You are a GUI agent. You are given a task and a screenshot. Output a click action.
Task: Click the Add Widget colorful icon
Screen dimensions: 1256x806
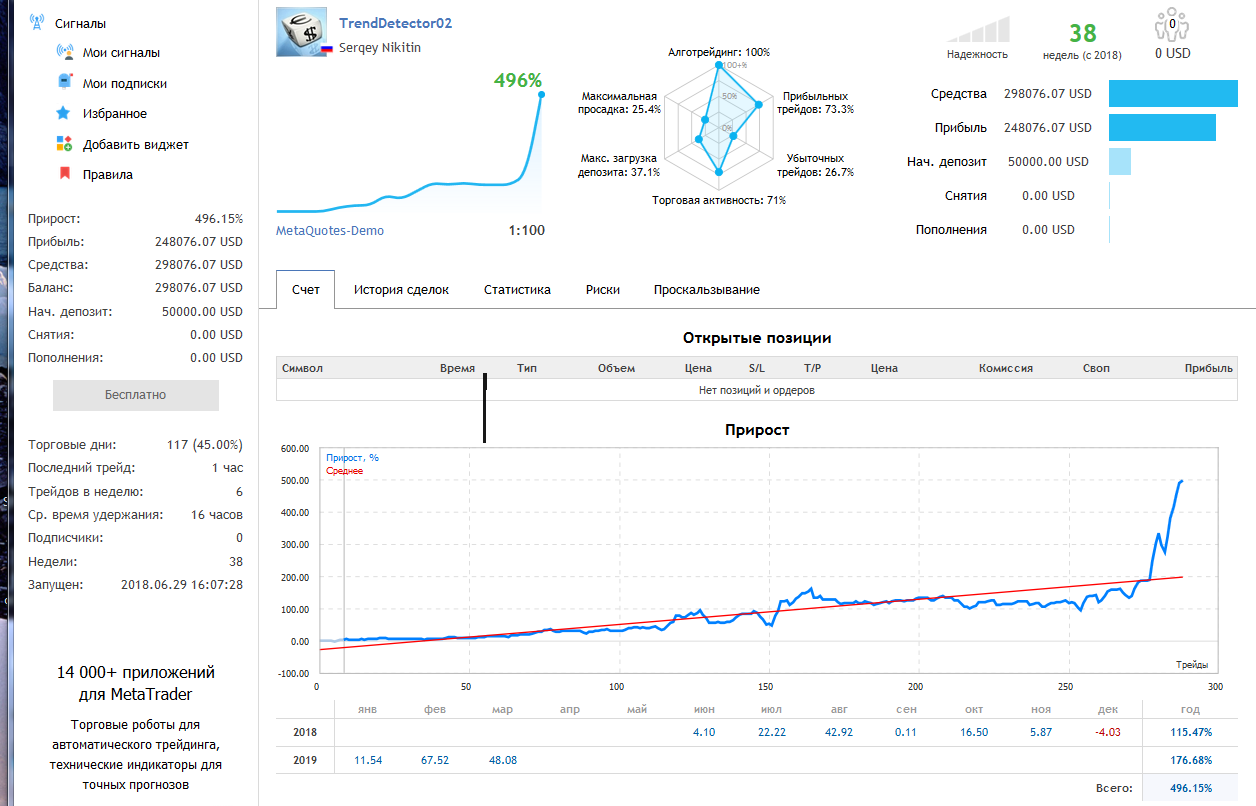click(x=64, y=144)
